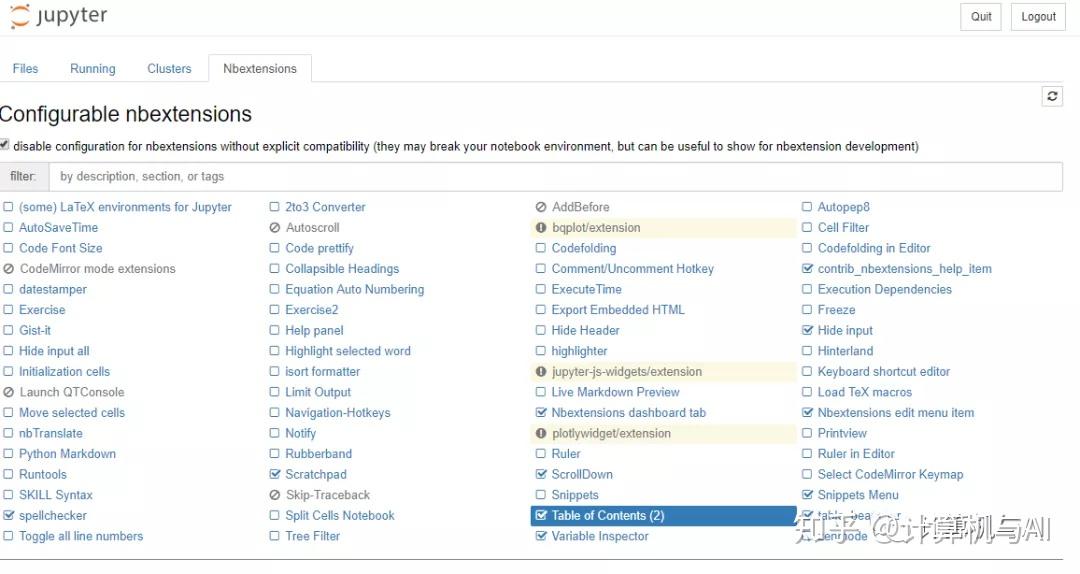Uncheck the spellchecker extension

coord(9,516)
